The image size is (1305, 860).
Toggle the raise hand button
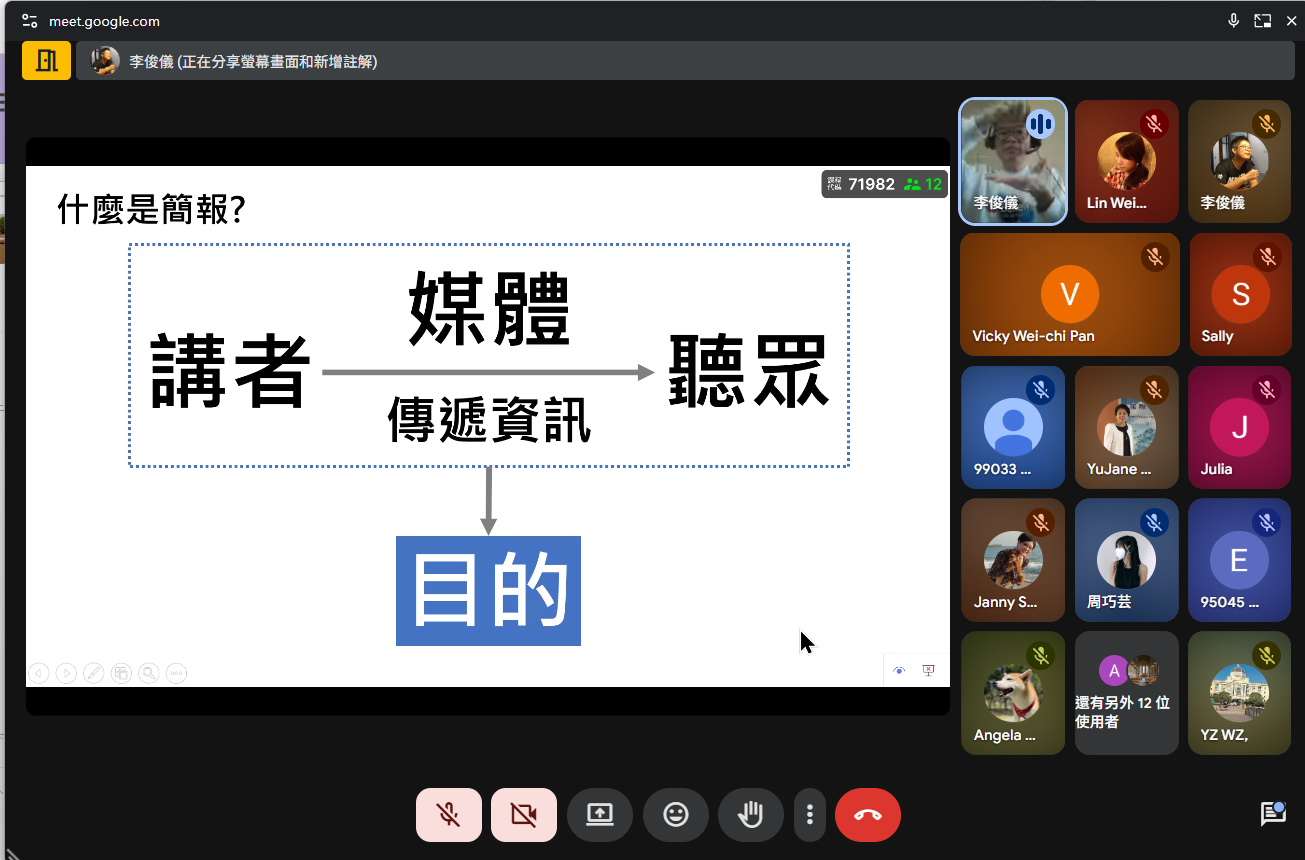click(x=750, y=815)
